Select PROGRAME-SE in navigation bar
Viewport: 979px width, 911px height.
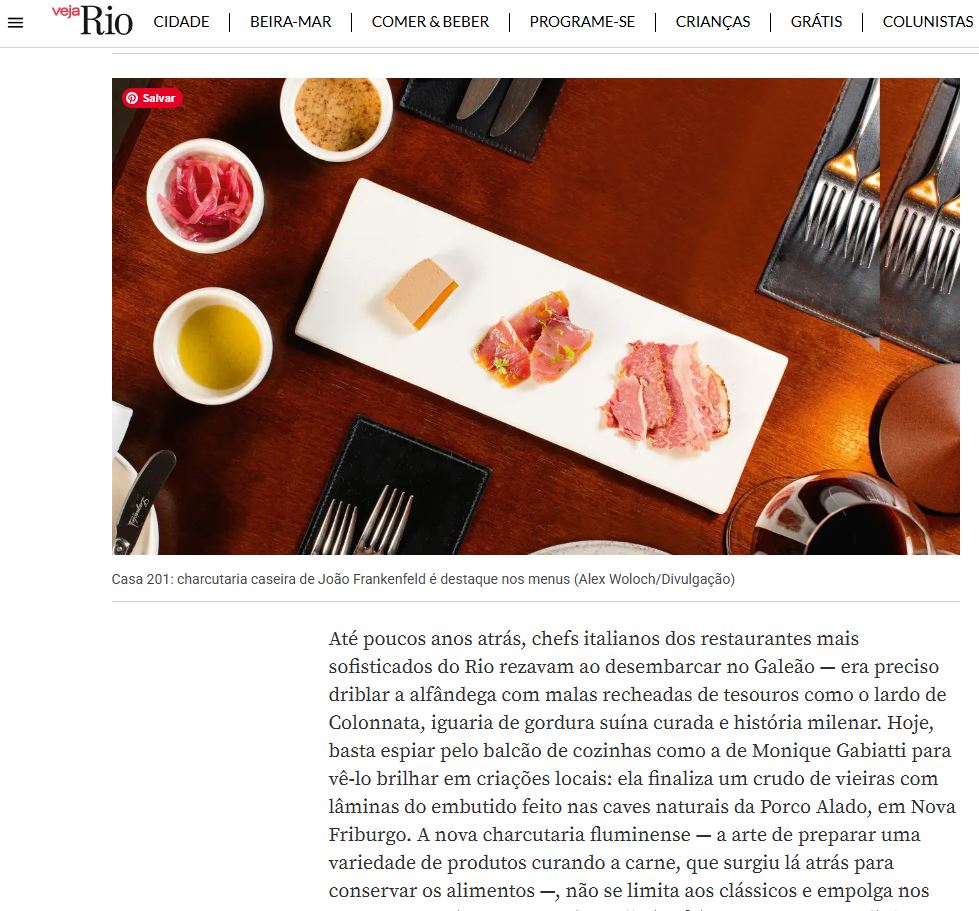point(582,22)
